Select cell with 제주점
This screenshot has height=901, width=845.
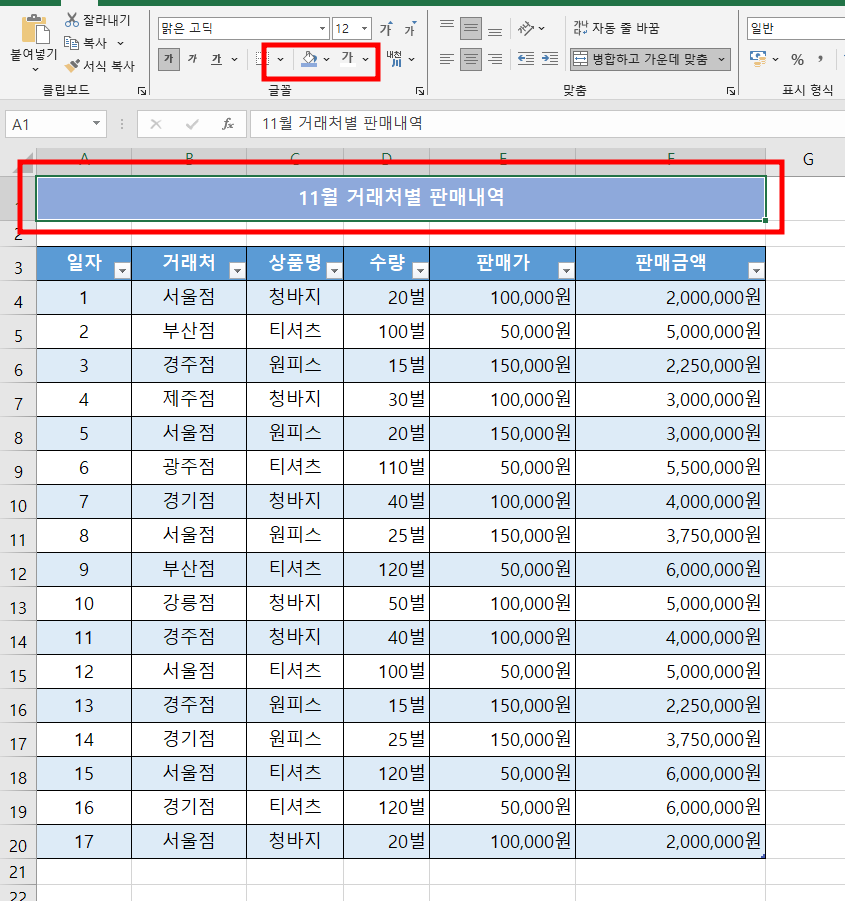[x=189, y=399]
